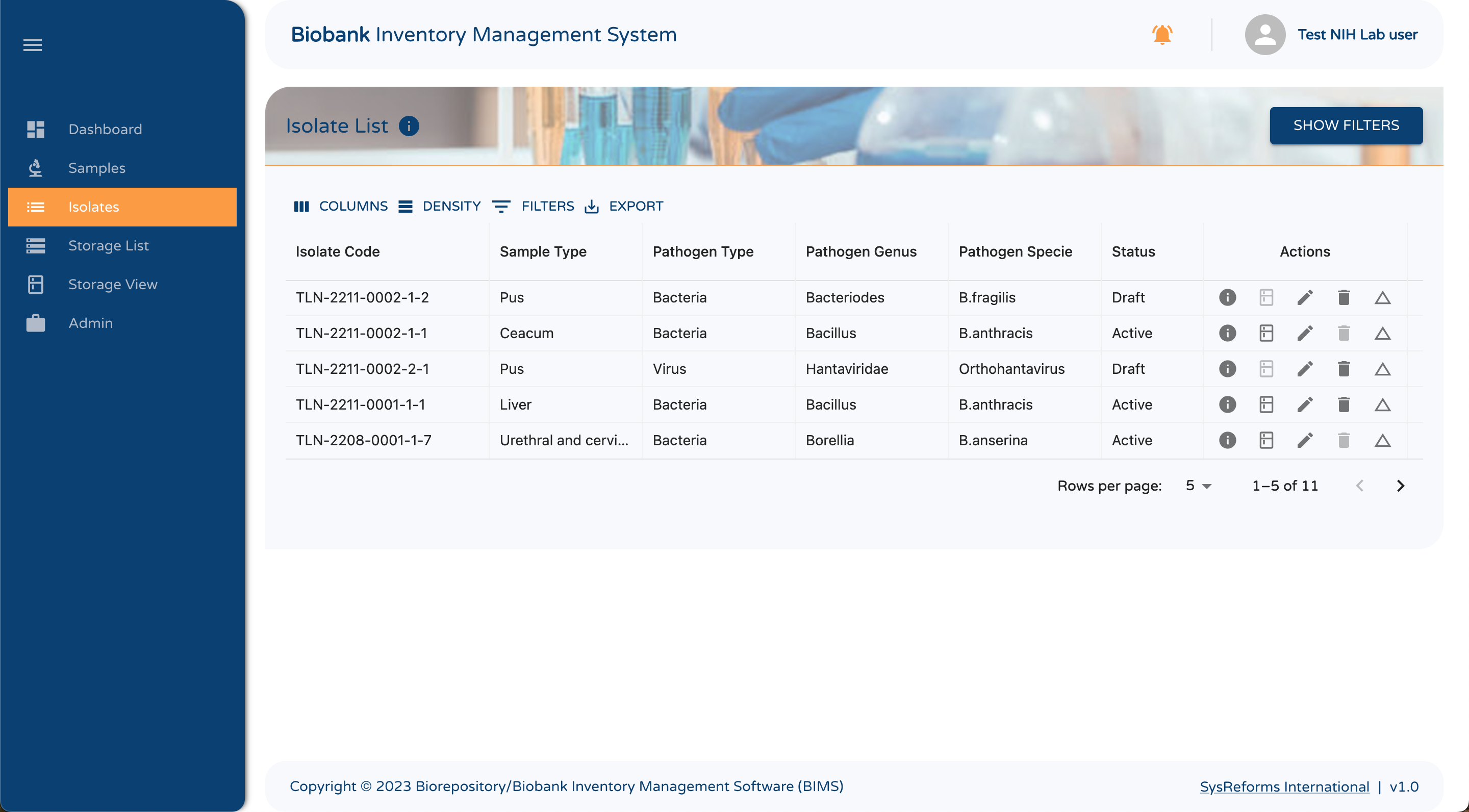
Task: Open the SysReforms International link
Action: click(1284, 786)
